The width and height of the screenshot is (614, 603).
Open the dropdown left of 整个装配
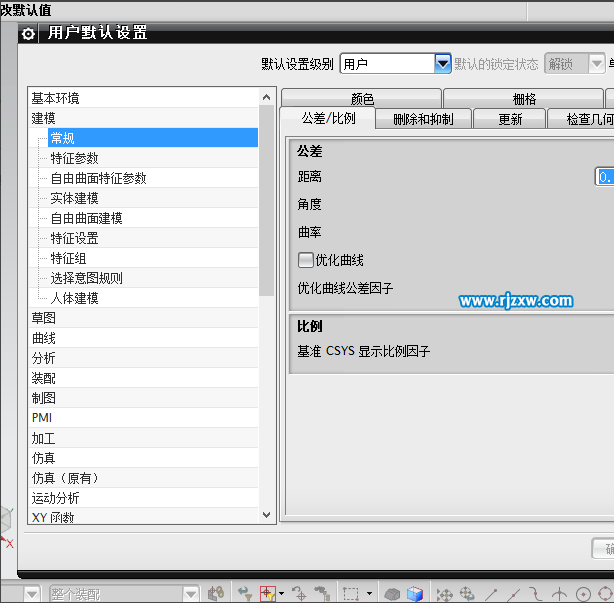(x=32, y=594)
